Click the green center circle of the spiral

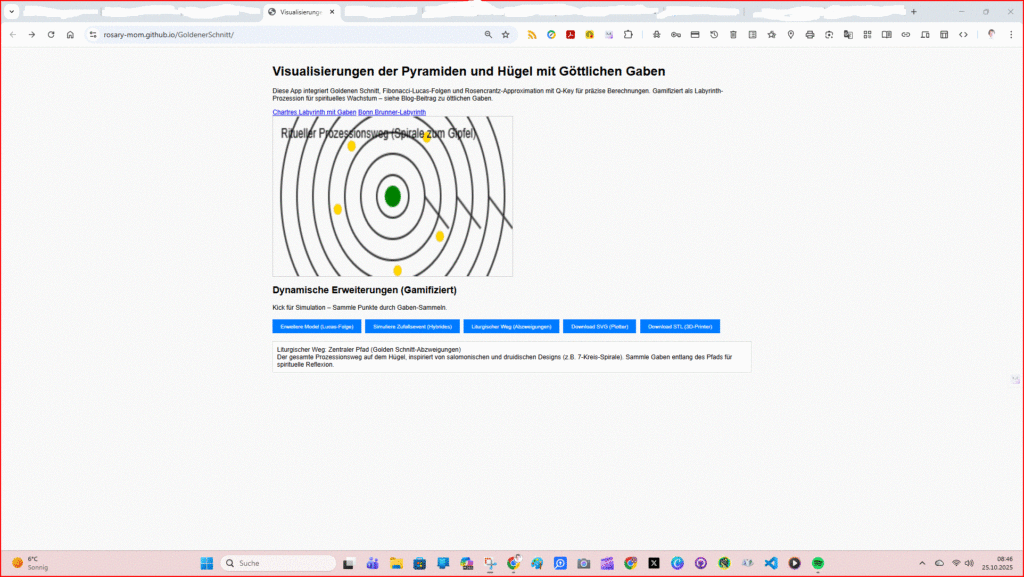coord(392,196)
